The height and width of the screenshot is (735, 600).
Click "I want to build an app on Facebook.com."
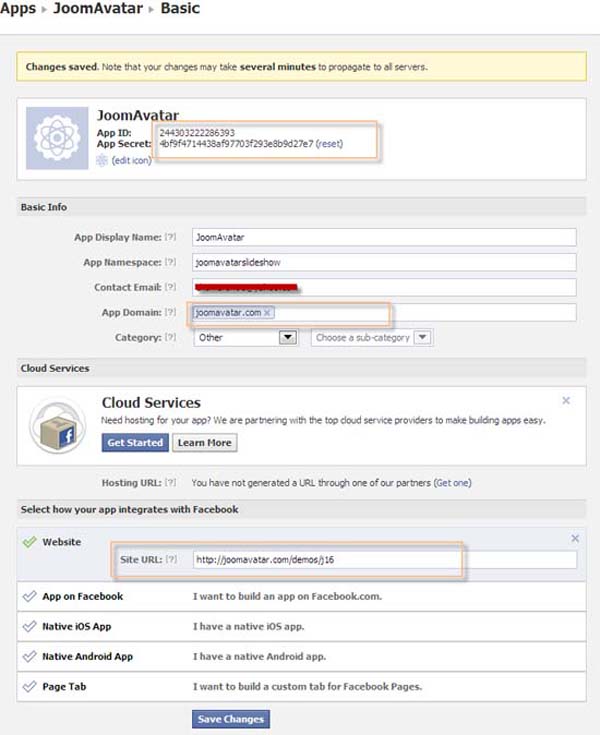tap(287, 596)
